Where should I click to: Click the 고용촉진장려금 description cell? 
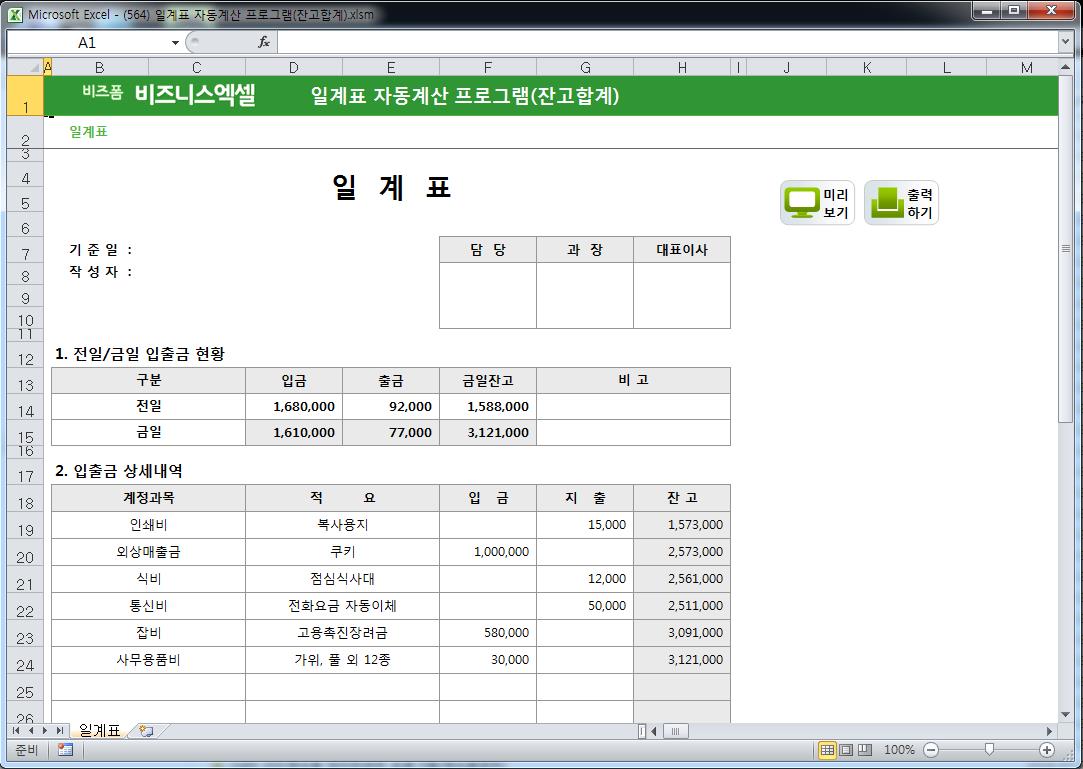click(343, 633)
